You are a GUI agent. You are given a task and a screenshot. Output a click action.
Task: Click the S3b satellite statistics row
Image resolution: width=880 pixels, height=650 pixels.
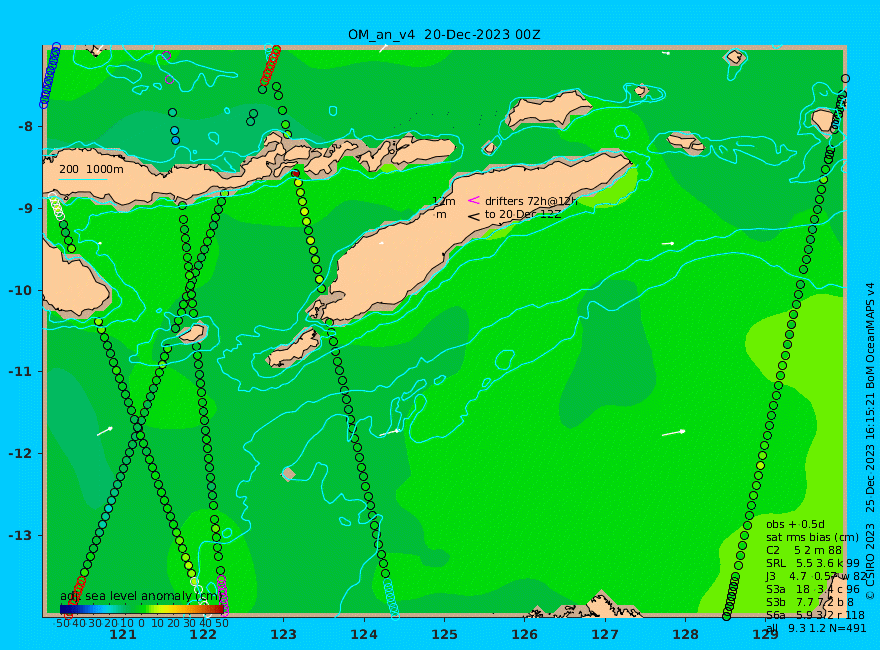pos(809,602)
